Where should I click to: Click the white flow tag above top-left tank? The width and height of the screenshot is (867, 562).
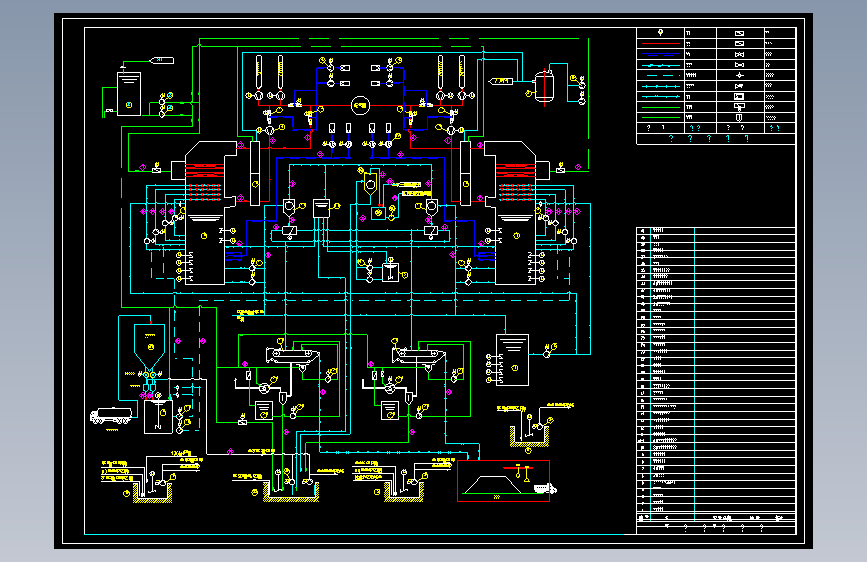click(x=162, y=60)
